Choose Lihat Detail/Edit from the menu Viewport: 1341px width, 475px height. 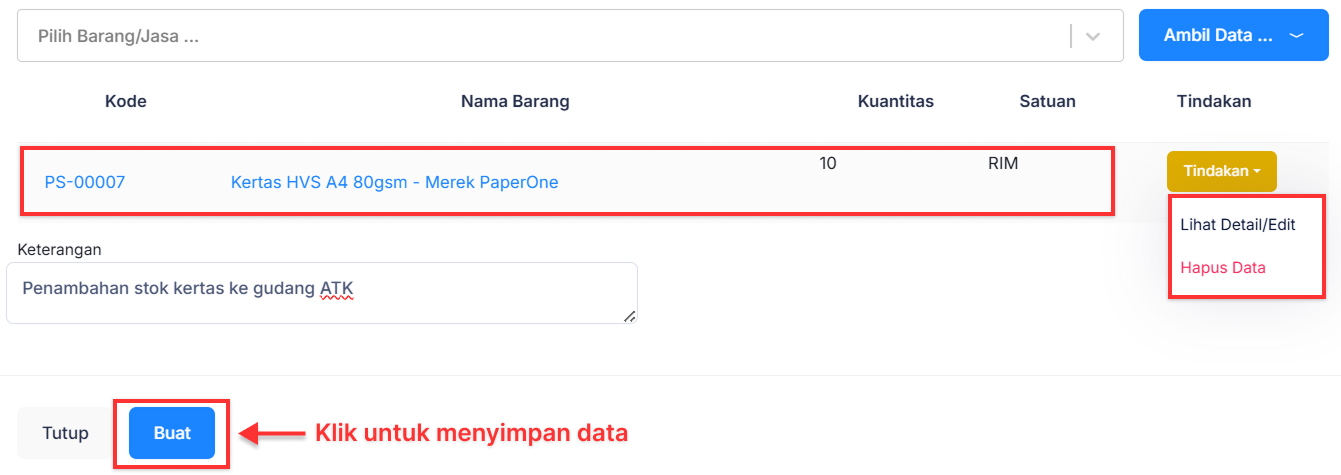tap(1238, 224)
